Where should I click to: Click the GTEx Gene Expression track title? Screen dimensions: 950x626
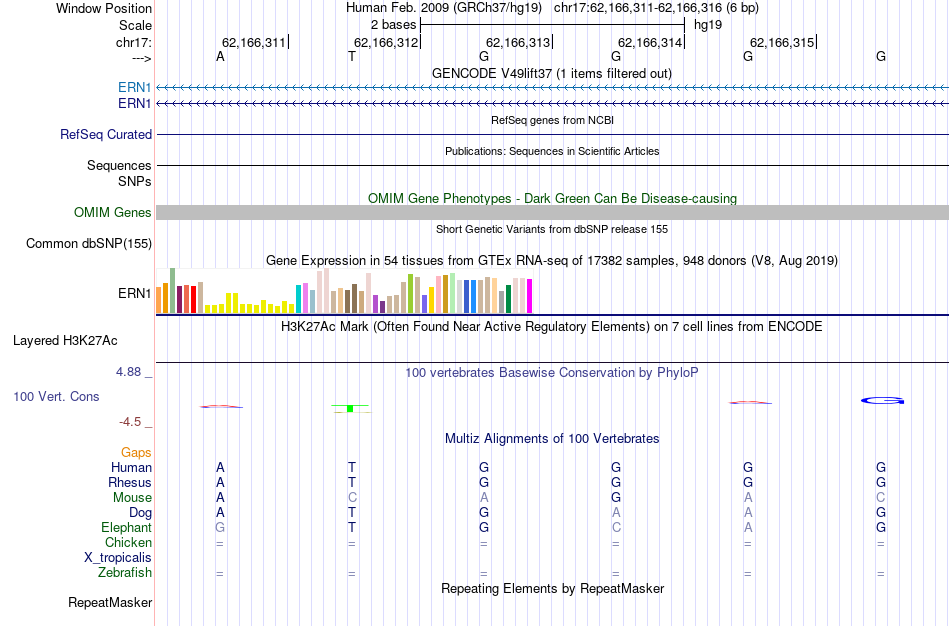point(552,261)
